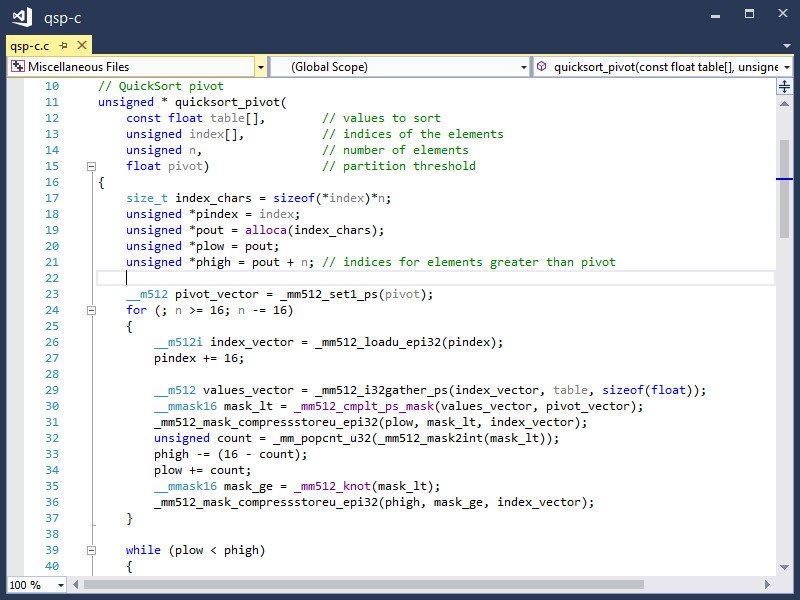The width and height of the screenshot is (800, 600).
Task: Click the Miscellaneous Files project icon
Action: coord(17,66)
